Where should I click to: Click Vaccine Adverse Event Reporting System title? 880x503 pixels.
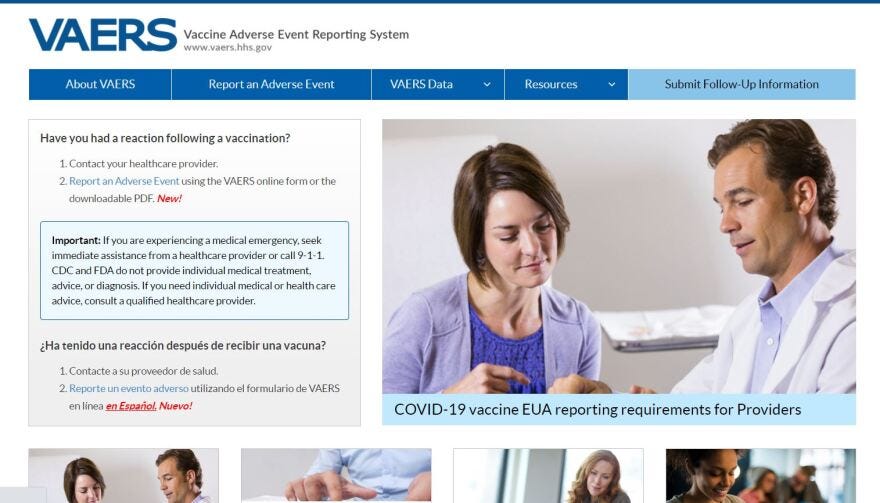tap(296, 34)
